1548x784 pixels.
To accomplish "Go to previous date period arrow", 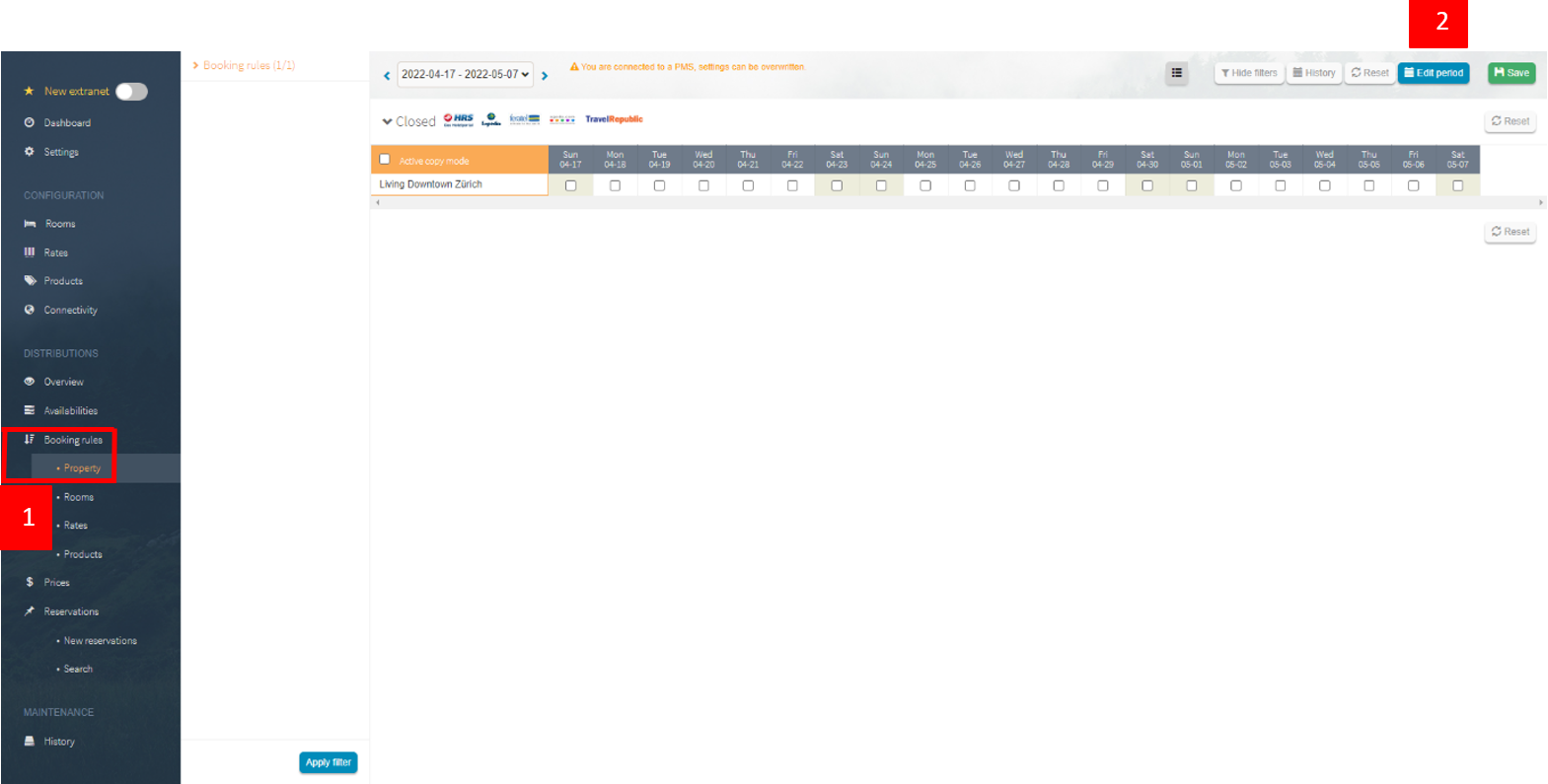I will pos(387,76).
